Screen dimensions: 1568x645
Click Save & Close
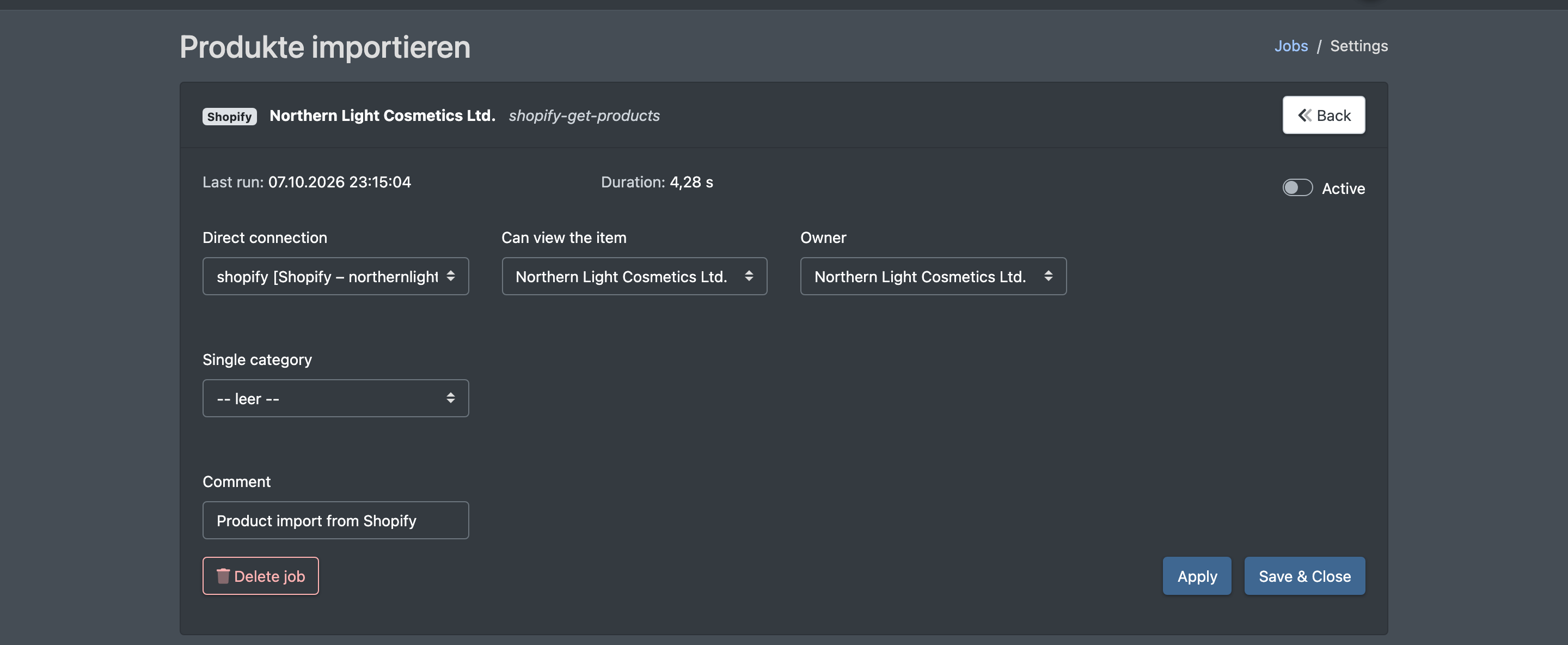click(x=1304, y=576)
